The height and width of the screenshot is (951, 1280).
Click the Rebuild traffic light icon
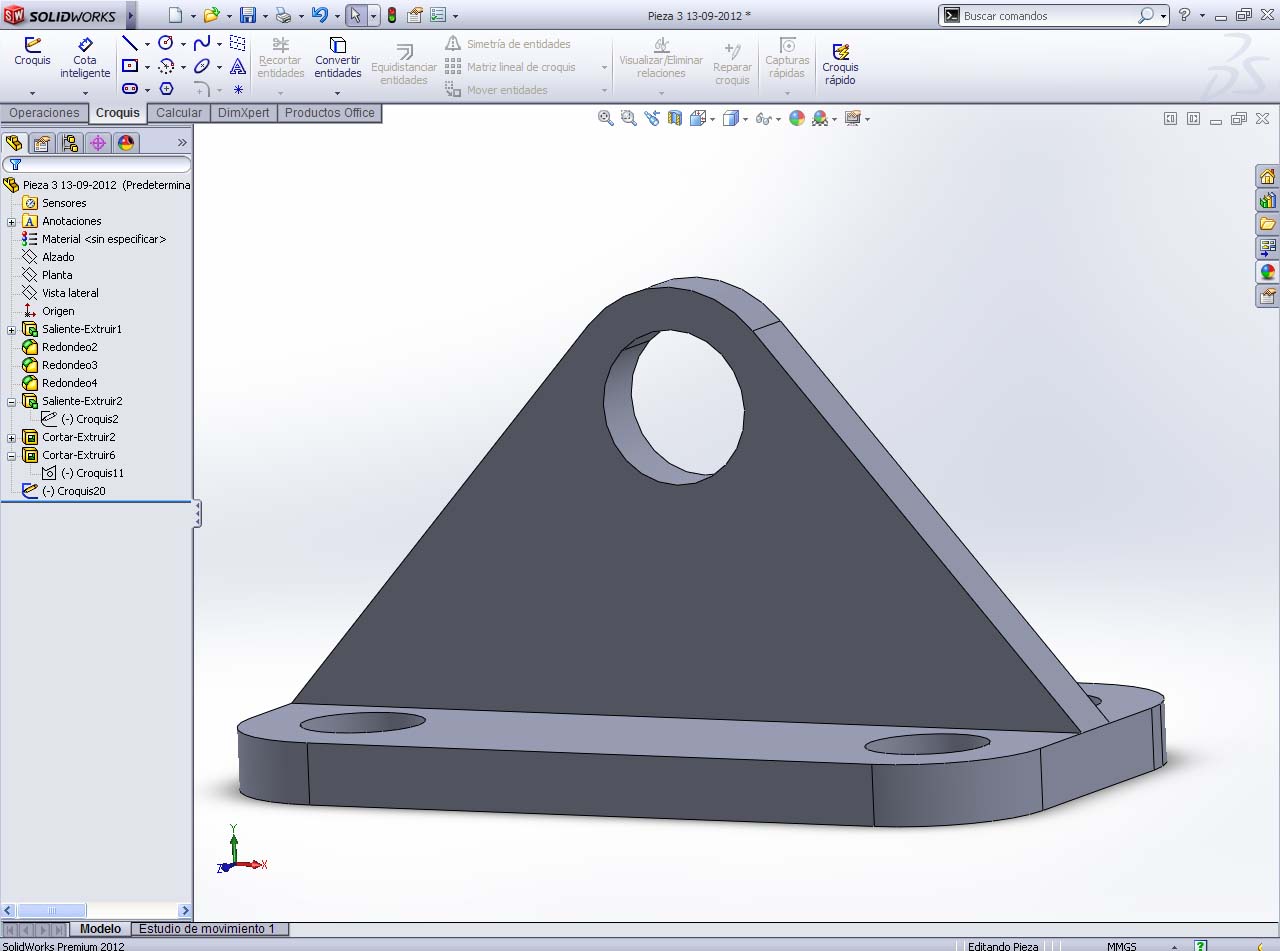point(391,15)
